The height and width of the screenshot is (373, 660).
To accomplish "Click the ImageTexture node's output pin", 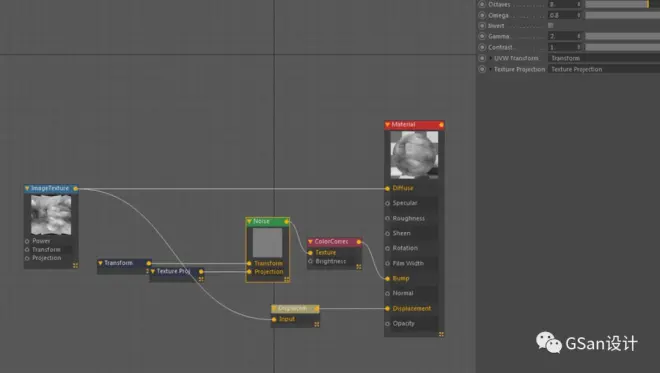I will point(76,189).
